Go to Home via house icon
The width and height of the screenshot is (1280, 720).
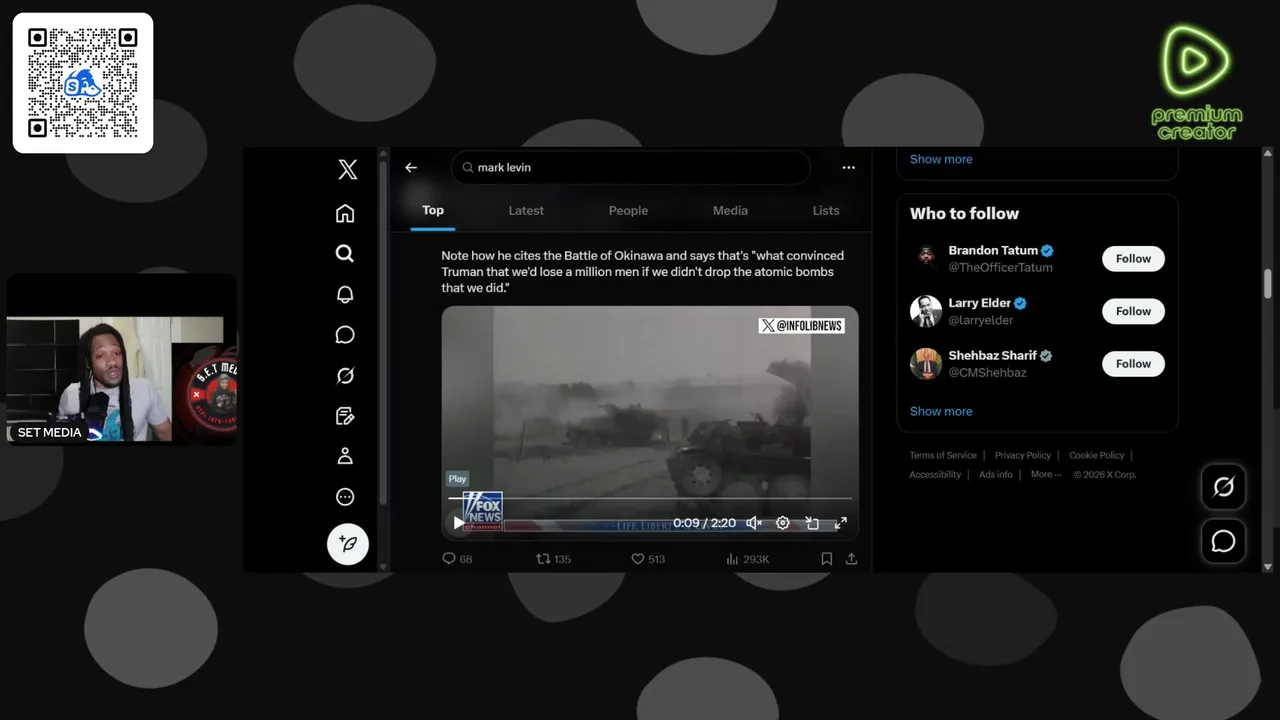point(345,213)
